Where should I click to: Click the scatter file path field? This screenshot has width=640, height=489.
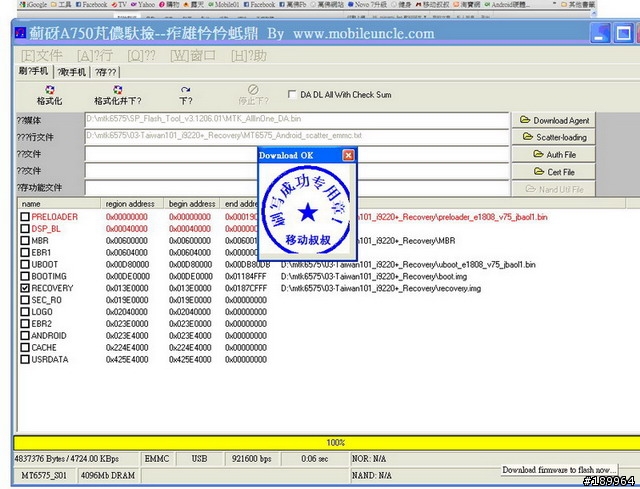point(297,136)
